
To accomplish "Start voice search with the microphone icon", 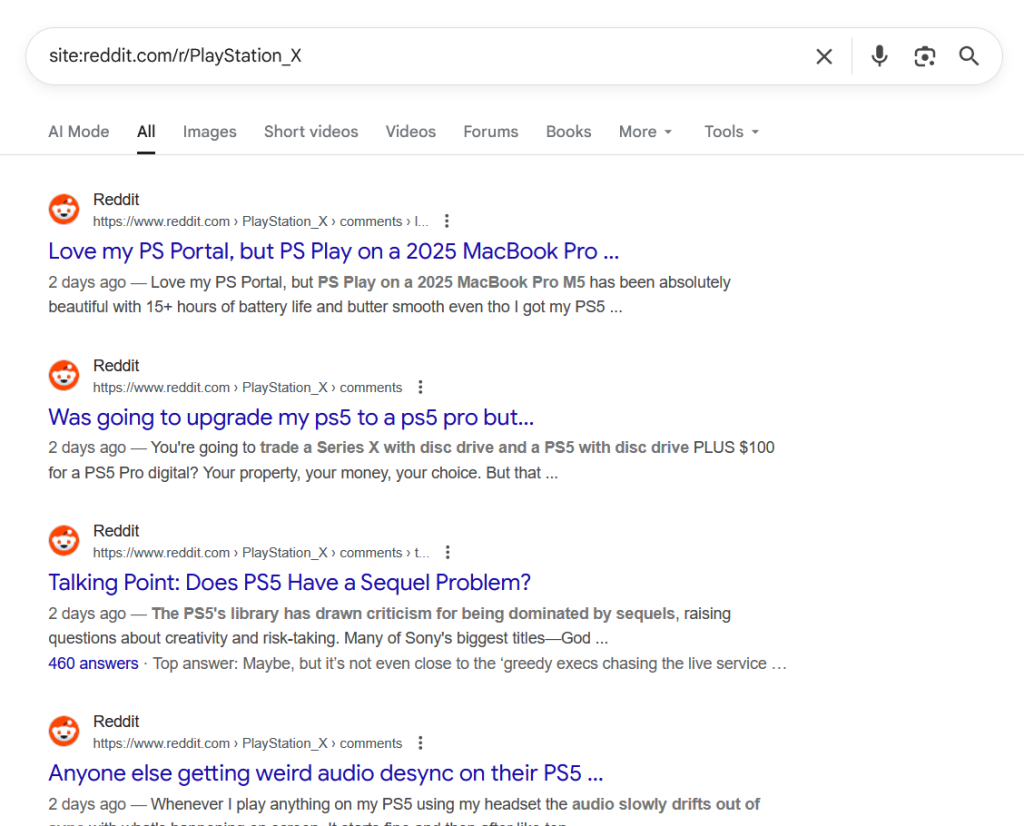I will point(879,56).
